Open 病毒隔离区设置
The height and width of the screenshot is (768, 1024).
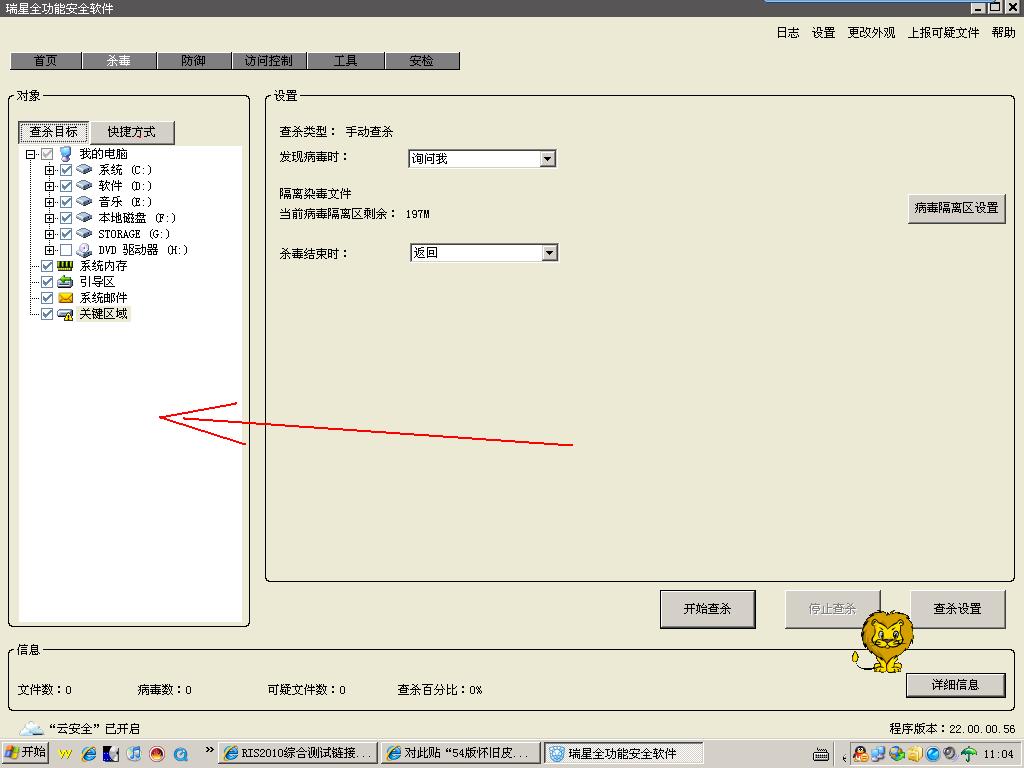957,208
